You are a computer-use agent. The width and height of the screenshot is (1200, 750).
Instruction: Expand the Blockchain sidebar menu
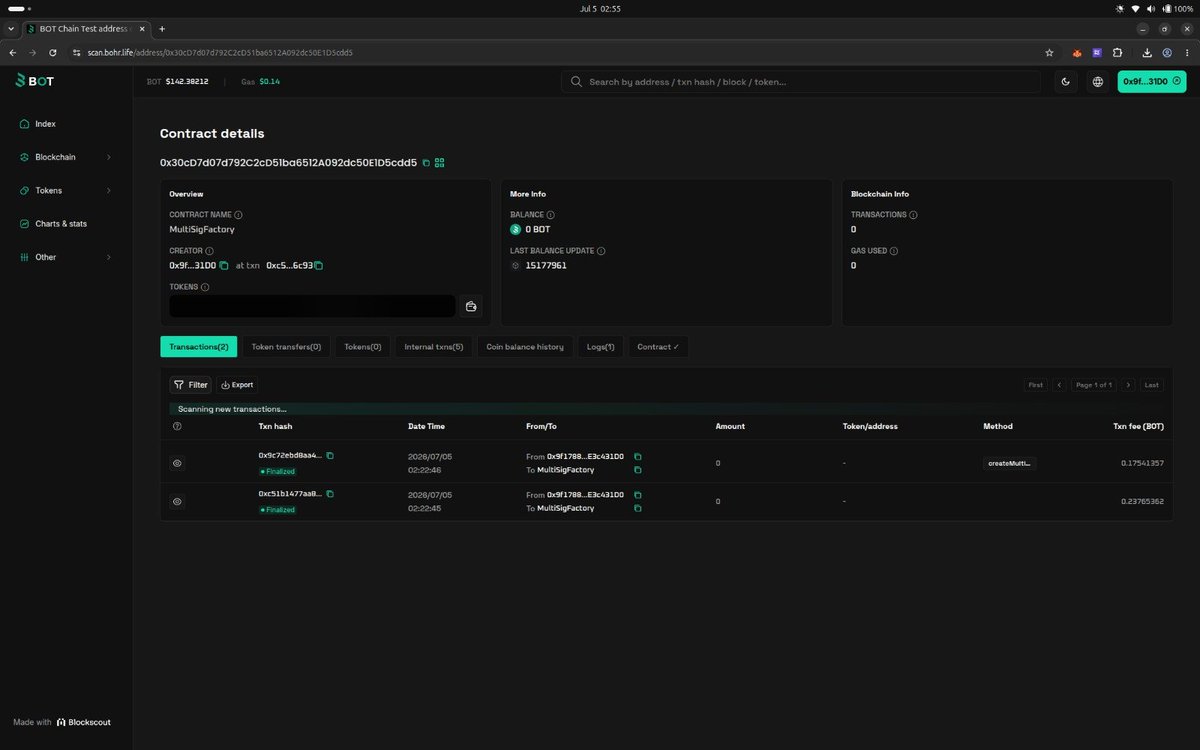click(x=66, y=157)
